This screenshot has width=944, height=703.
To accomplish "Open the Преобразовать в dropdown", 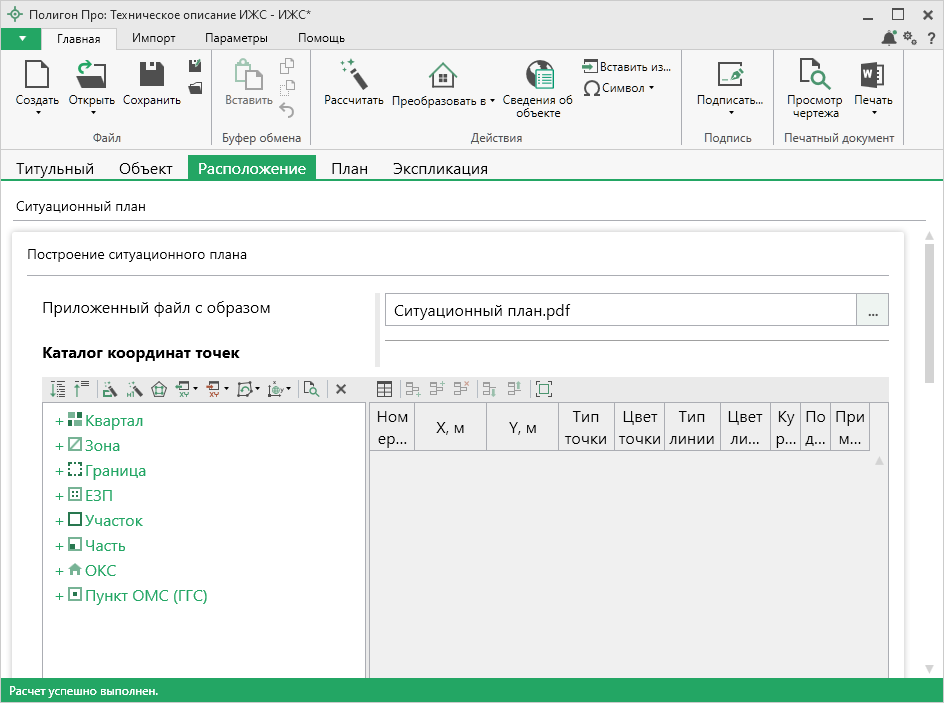I will [443, 101].
